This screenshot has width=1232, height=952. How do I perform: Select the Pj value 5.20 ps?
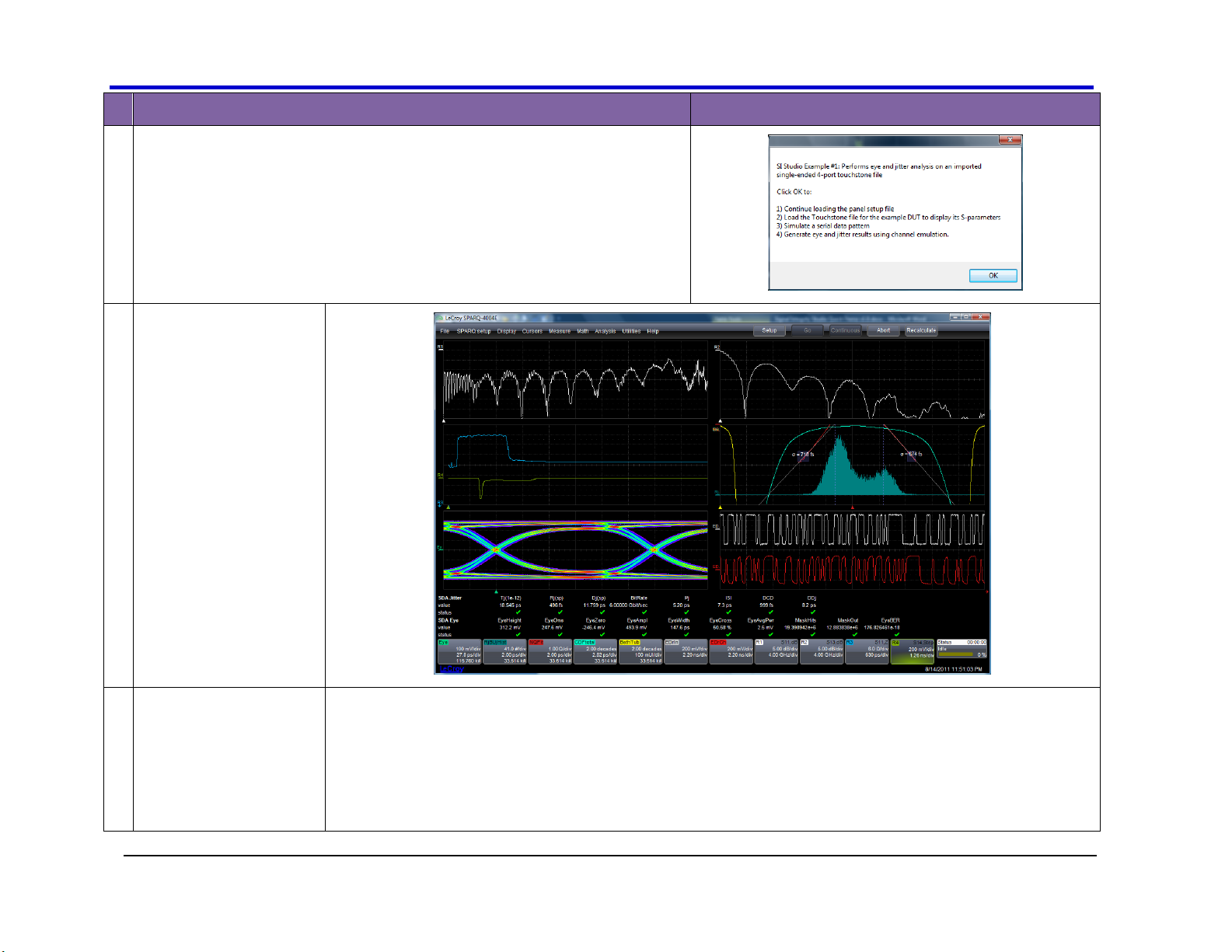681,605
